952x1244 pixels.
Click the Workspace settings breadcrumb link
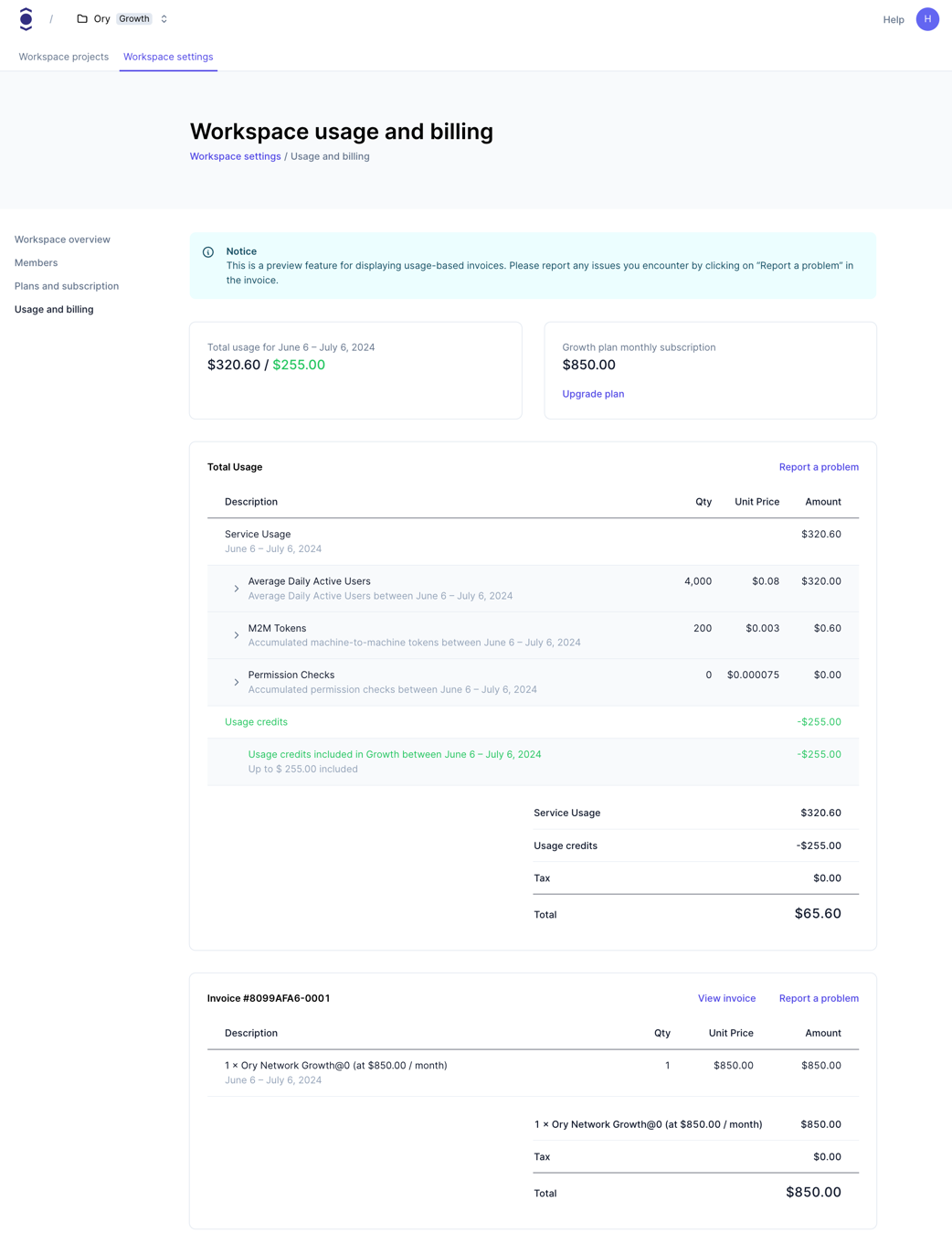235,156
